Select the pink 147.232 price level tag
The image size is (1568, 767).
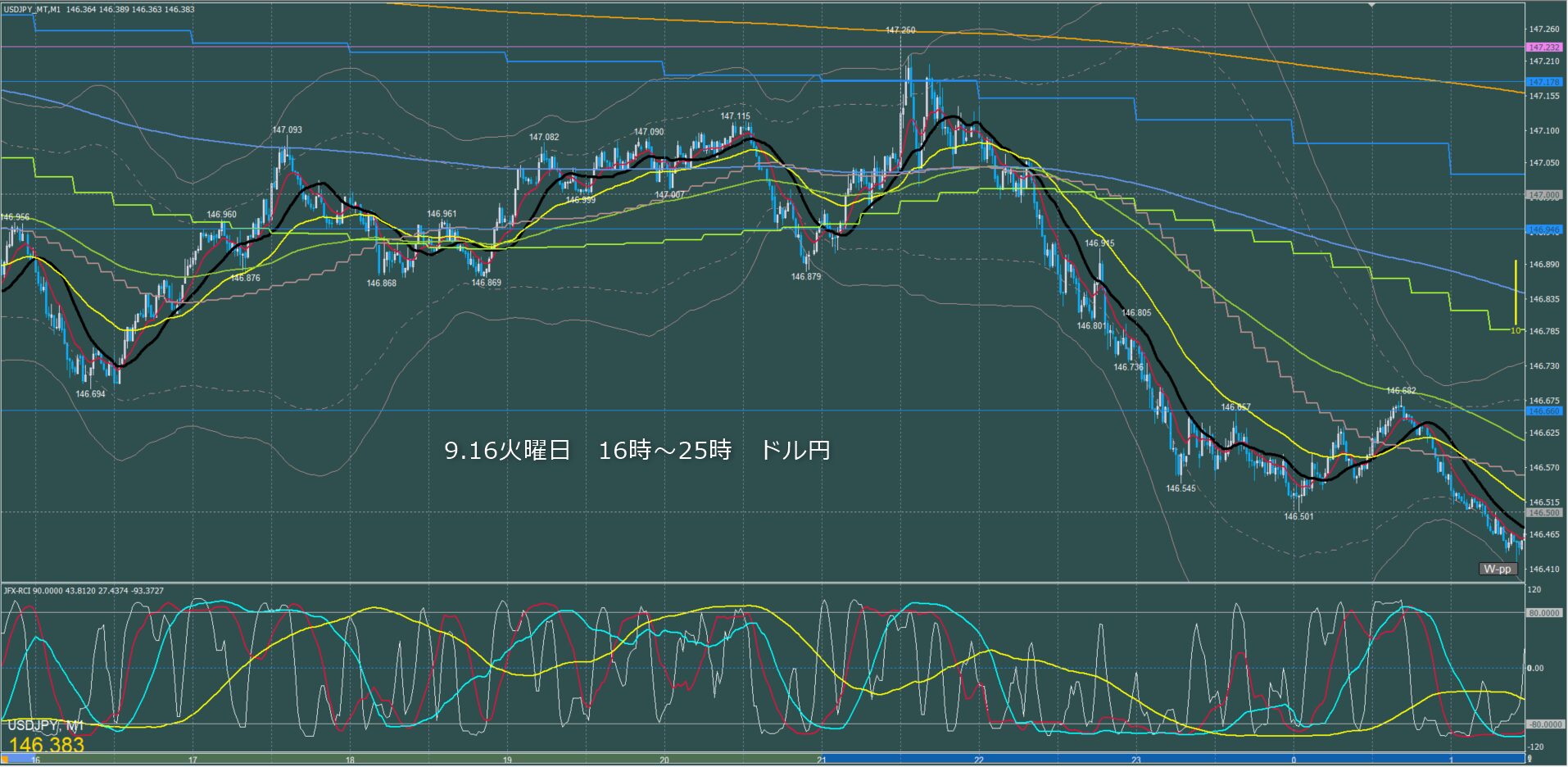point(1543,48)
